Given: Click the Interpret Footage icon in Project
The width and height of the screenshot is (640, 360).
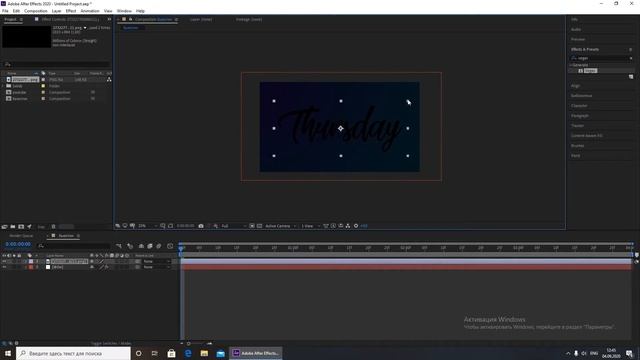Looking at the screenshot, I should pos(4,227).
